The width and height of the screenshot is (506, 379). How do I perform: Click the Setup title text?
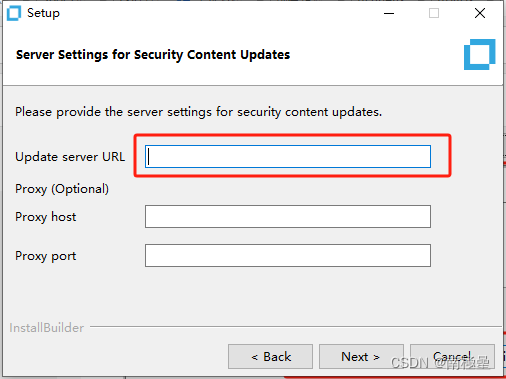point(43,13)
